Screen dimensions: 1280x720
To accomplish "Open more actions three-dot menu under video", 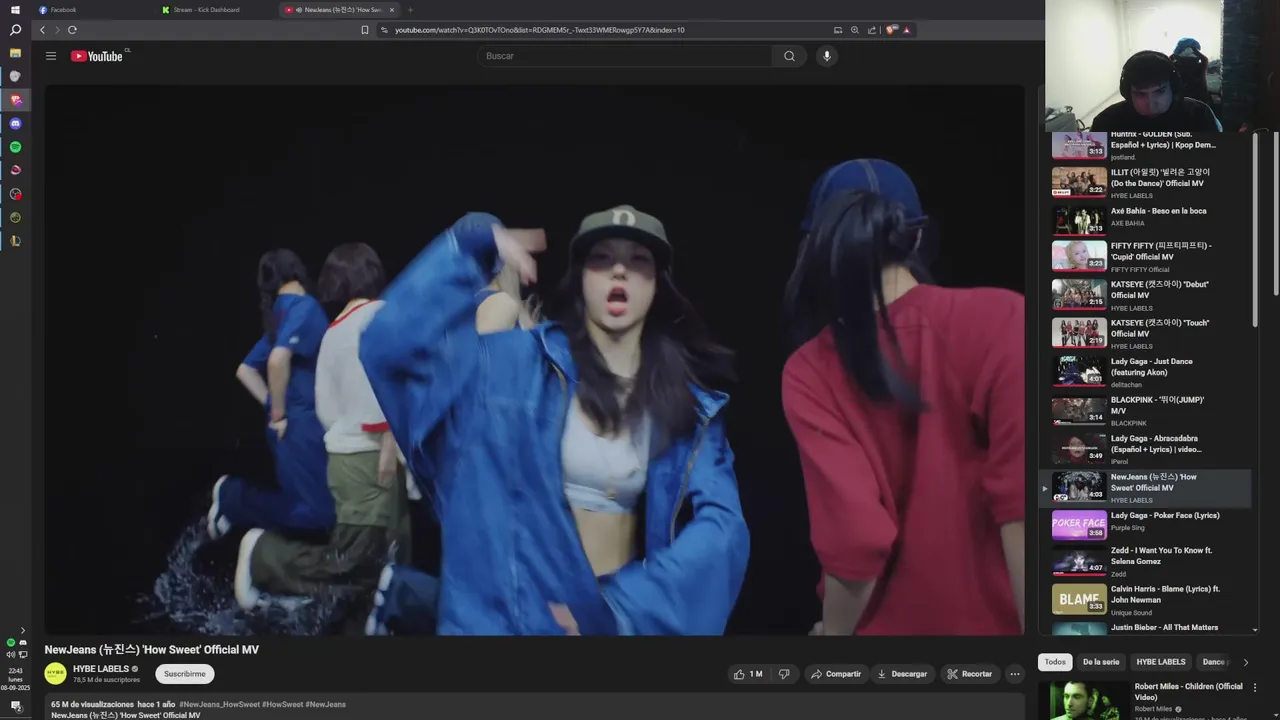I will (x=1015, y=674).
